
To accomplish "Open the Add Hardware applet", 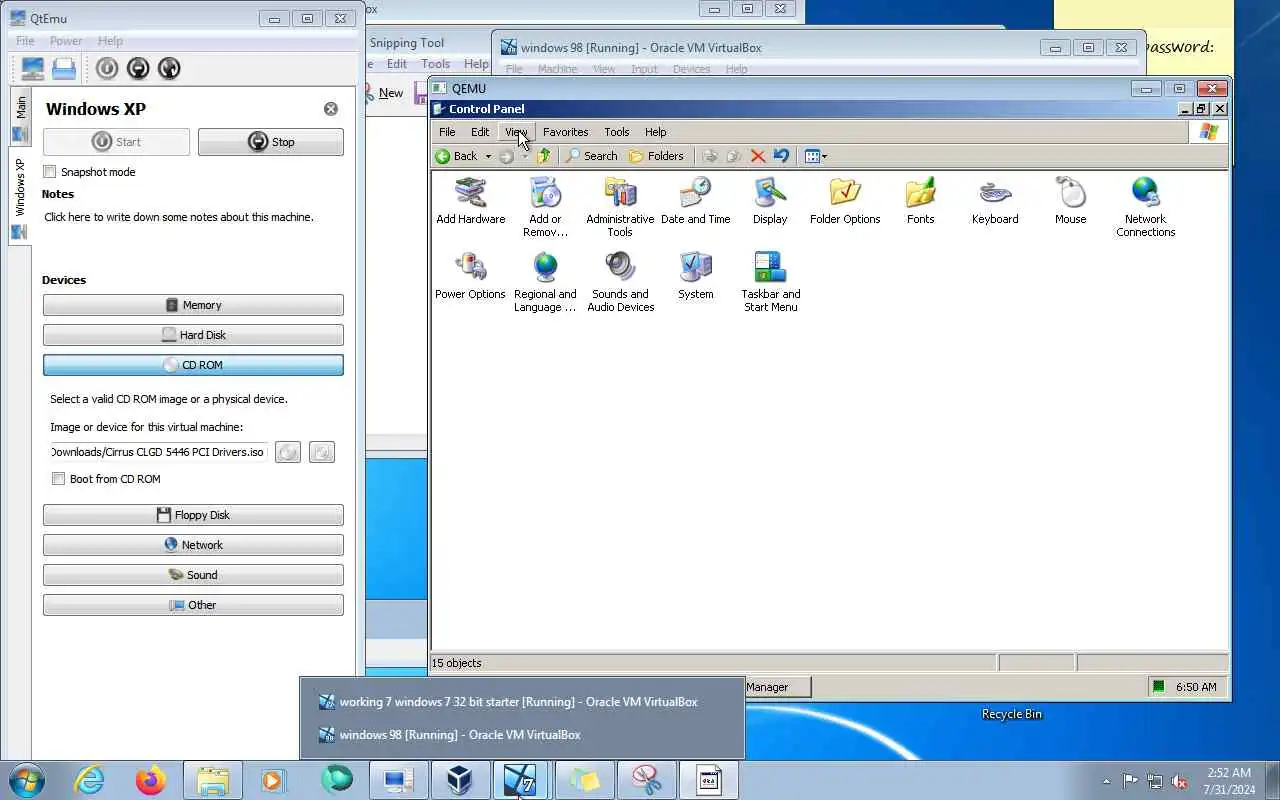I will click(470, 200).
